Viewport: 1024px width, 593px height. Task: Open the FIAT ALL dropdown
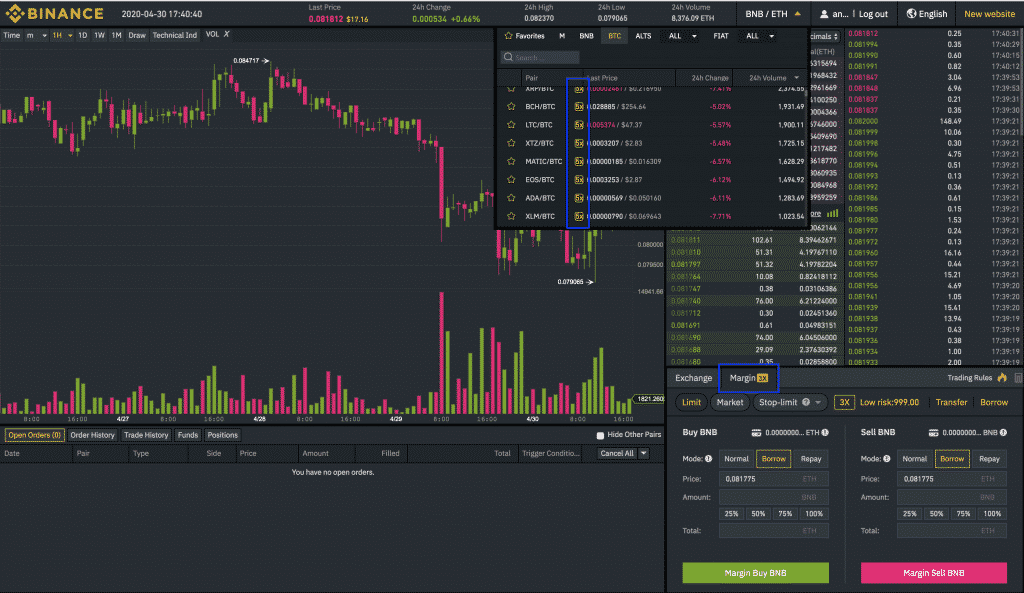(760, 36)
